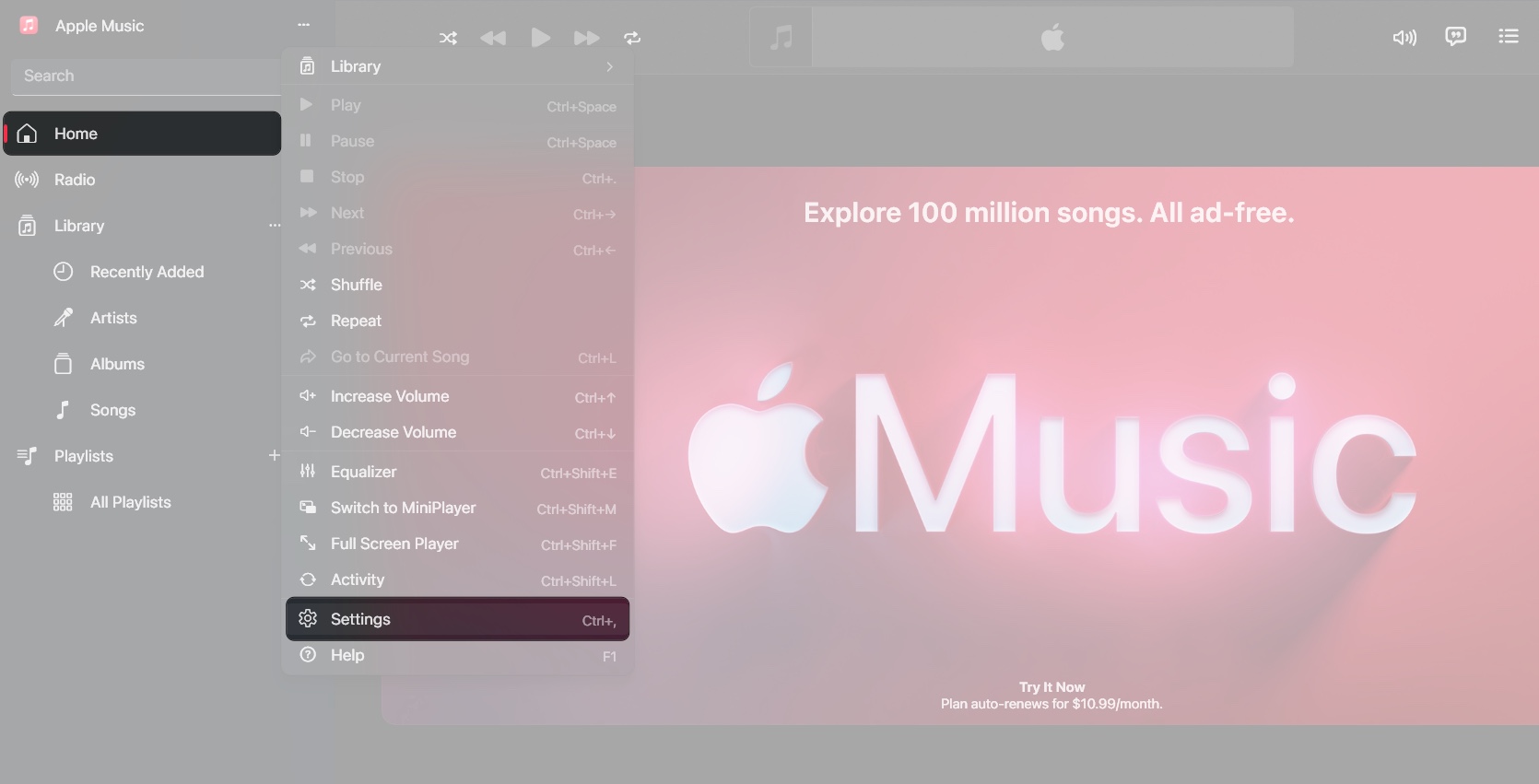
Task: Click the volume speaker icon
Action: point(1404,38)
